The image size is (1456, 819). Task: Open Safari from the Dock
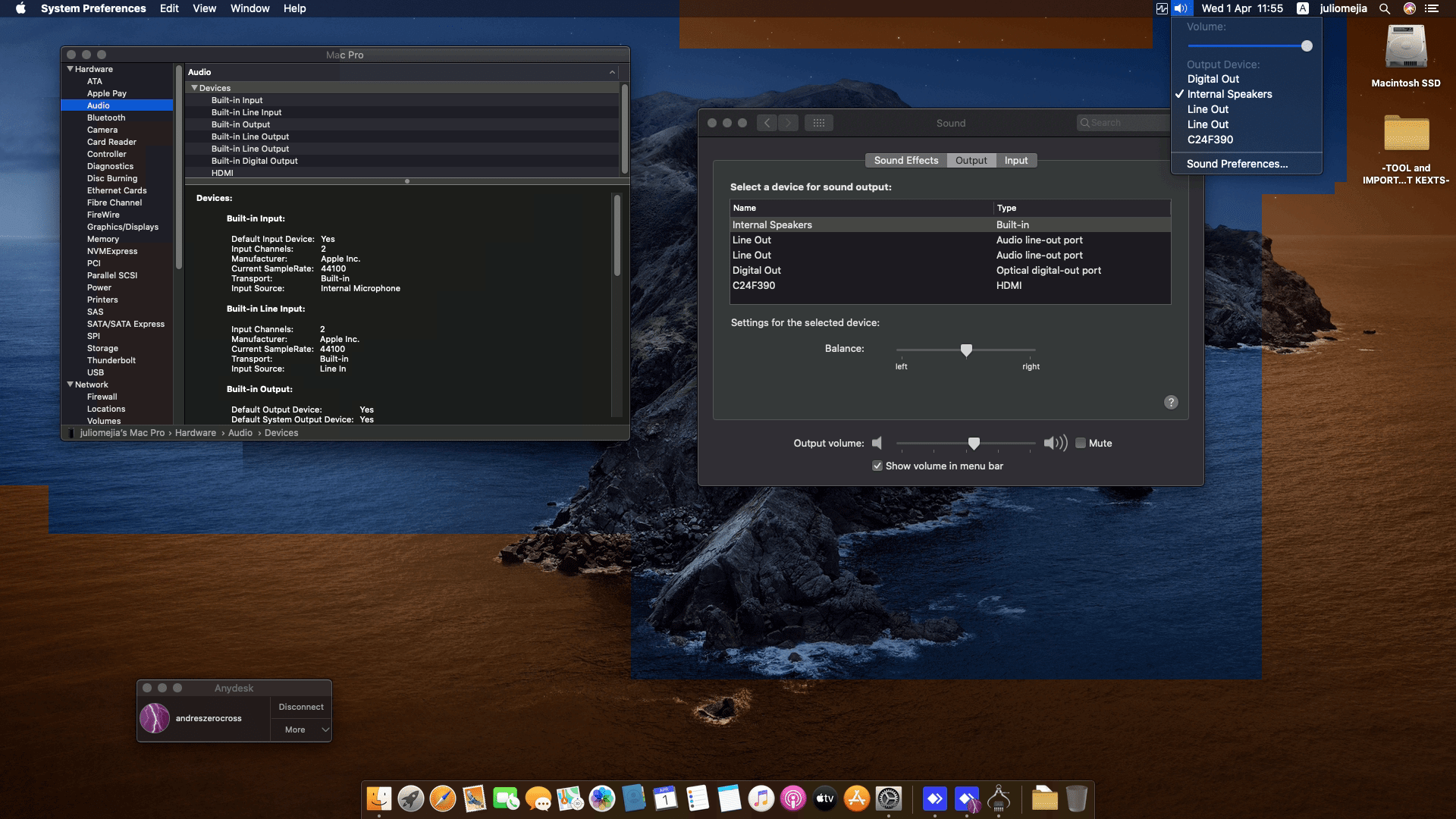click(442, 799)
